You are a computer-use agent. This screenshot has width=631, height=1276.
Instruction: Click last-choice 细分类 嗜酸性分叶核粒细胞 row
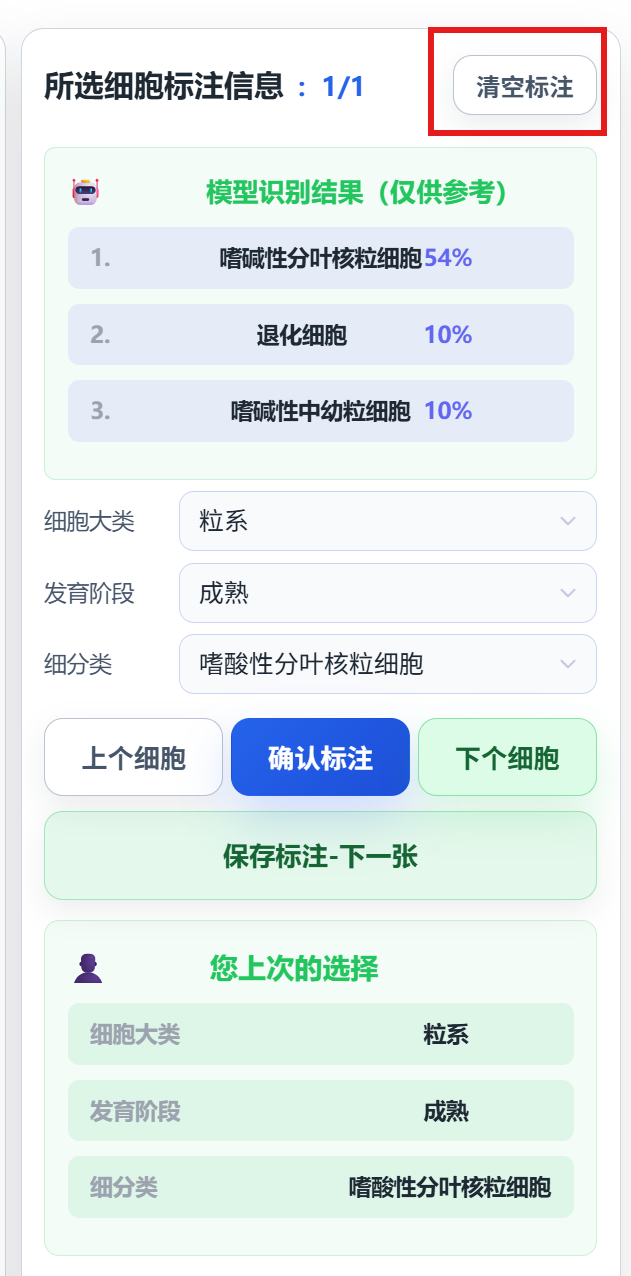coord(320,1187)
